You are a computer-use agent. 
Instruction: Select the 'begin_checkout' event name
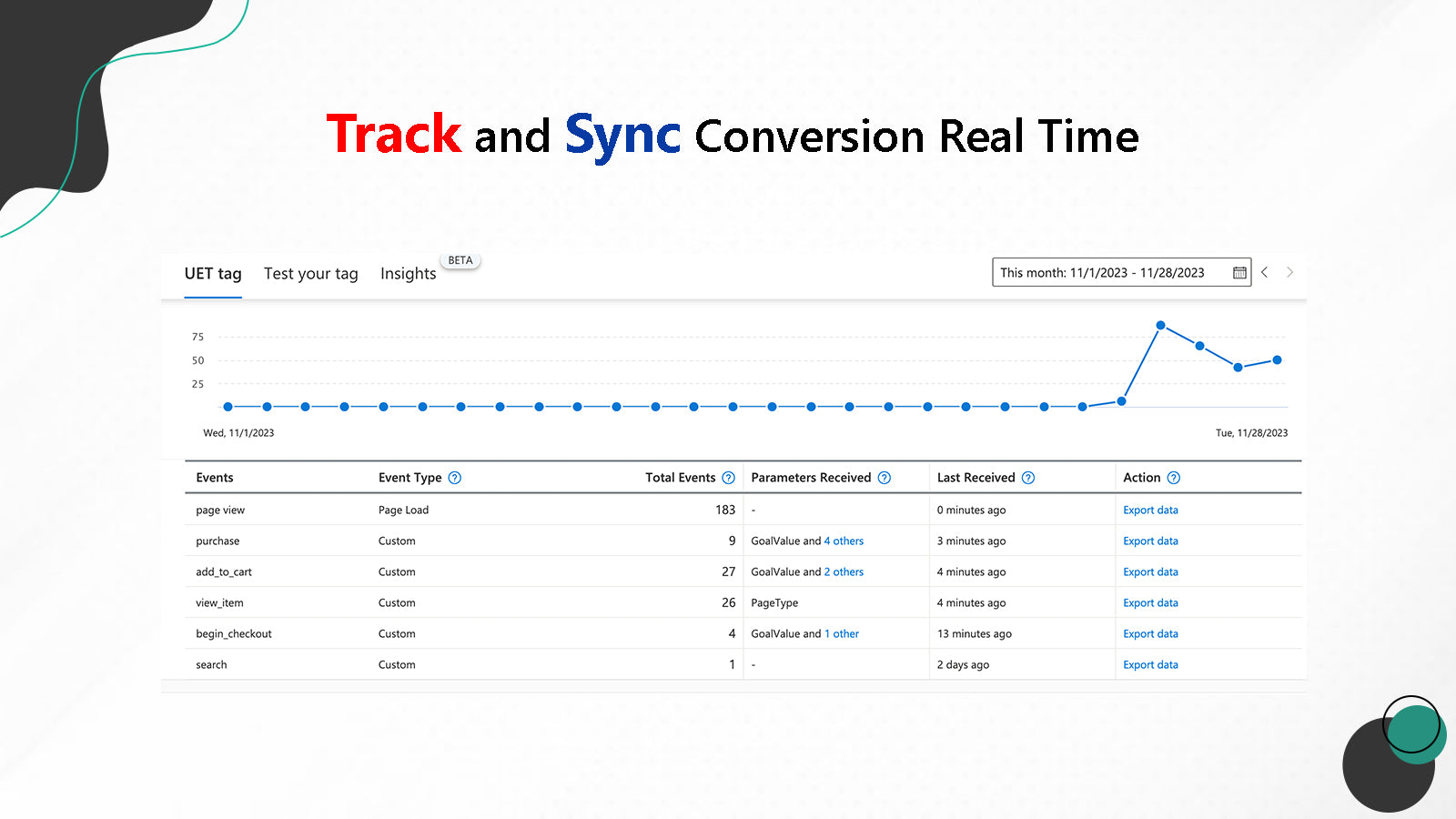coord(234,634)
